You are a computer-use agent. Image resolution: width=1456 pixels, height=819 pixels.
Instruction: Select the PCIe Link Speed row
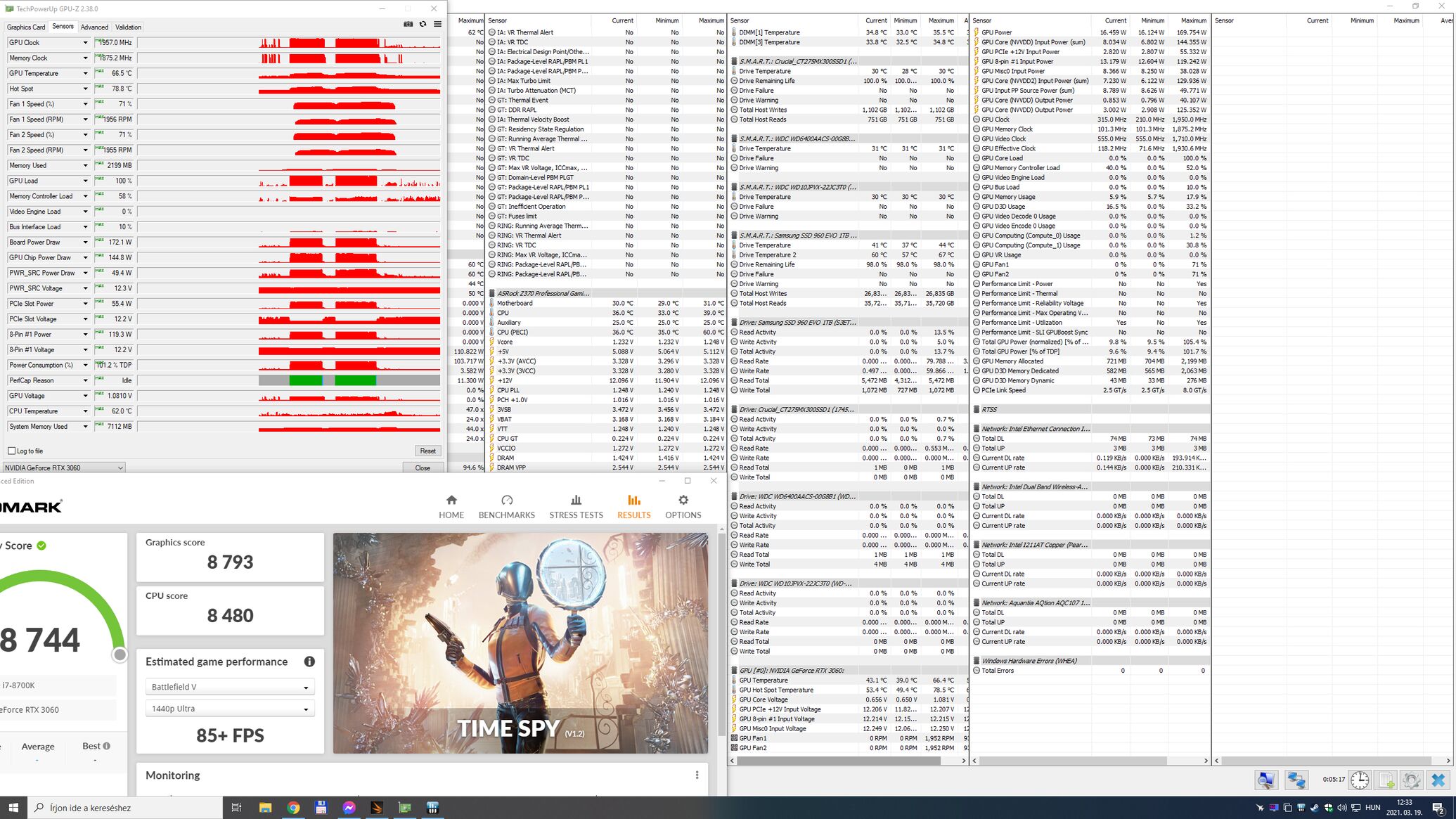click(x=1090, y=390)
